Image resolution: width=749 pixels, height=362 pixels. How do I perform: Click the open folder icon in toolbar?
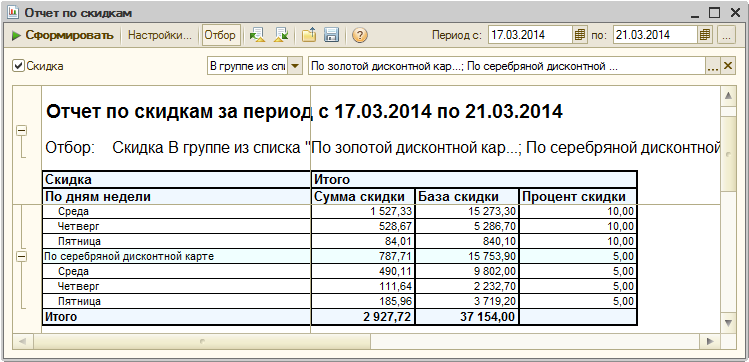309,35
